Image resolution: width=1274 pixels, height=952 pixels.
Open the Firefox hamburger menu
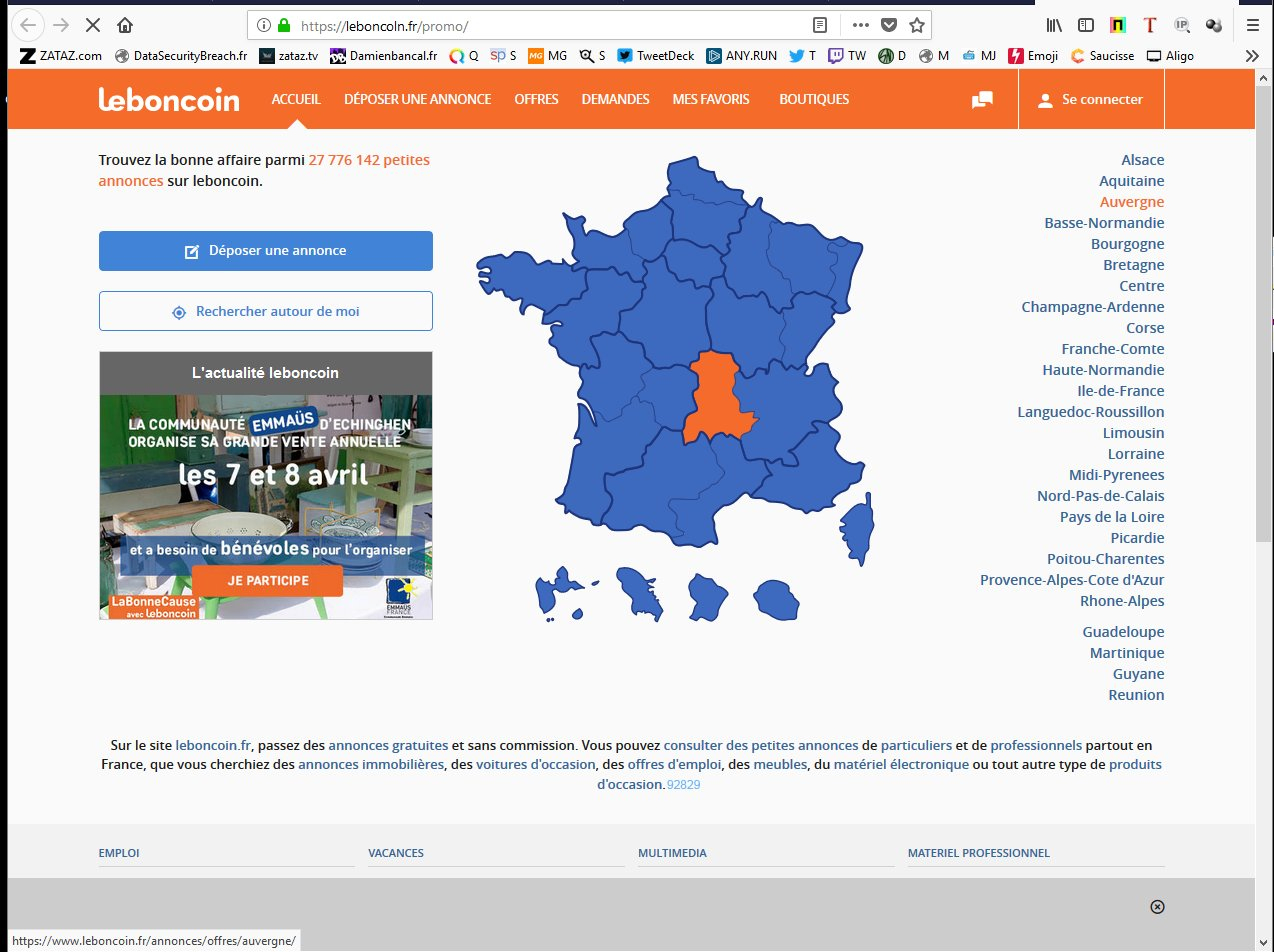(x=1252, y=25)
